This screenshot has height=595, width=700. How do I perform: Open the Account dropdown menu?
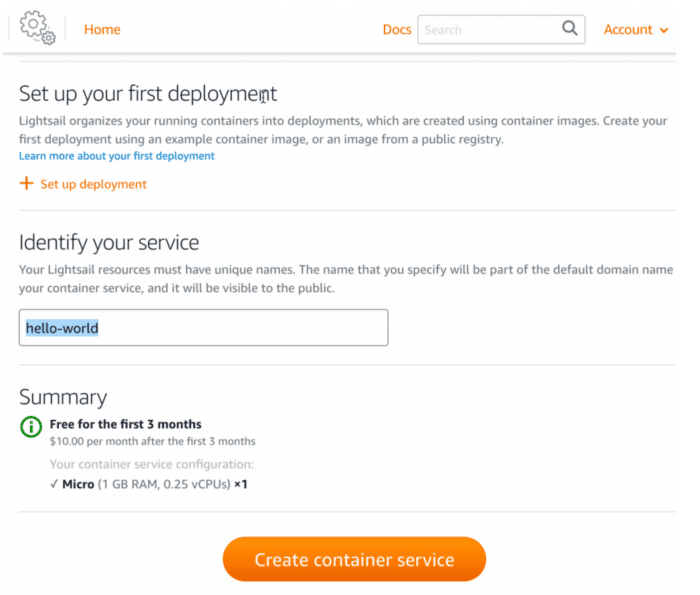(628, 30)
